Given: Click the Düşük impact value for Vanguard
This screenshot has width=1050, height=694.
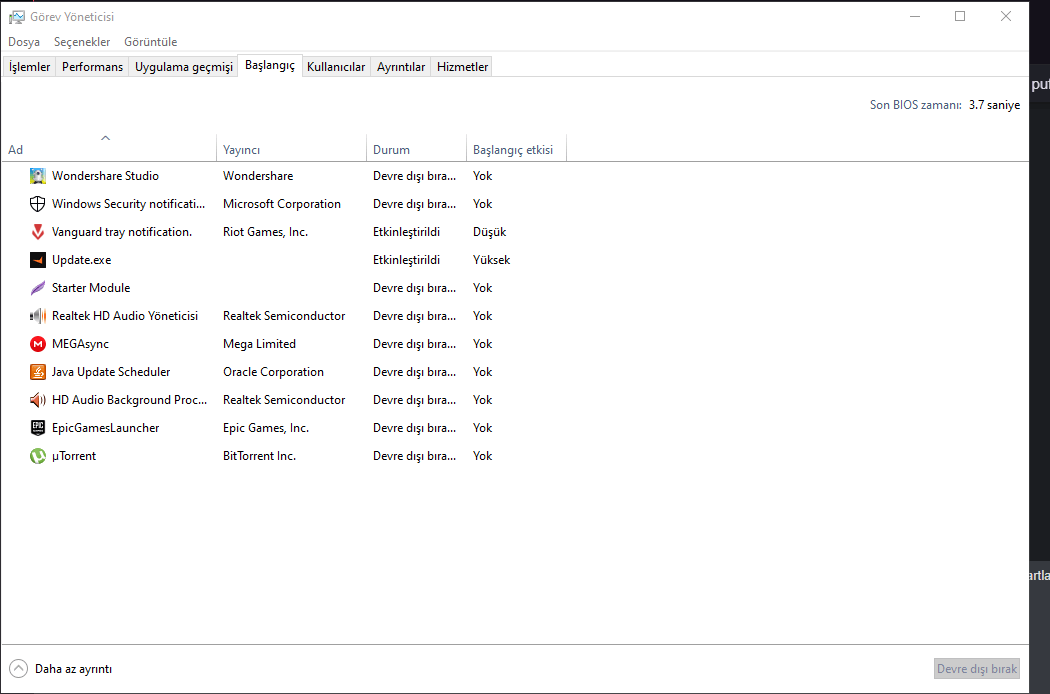Looking at the screenshot, I should (490, 232).
